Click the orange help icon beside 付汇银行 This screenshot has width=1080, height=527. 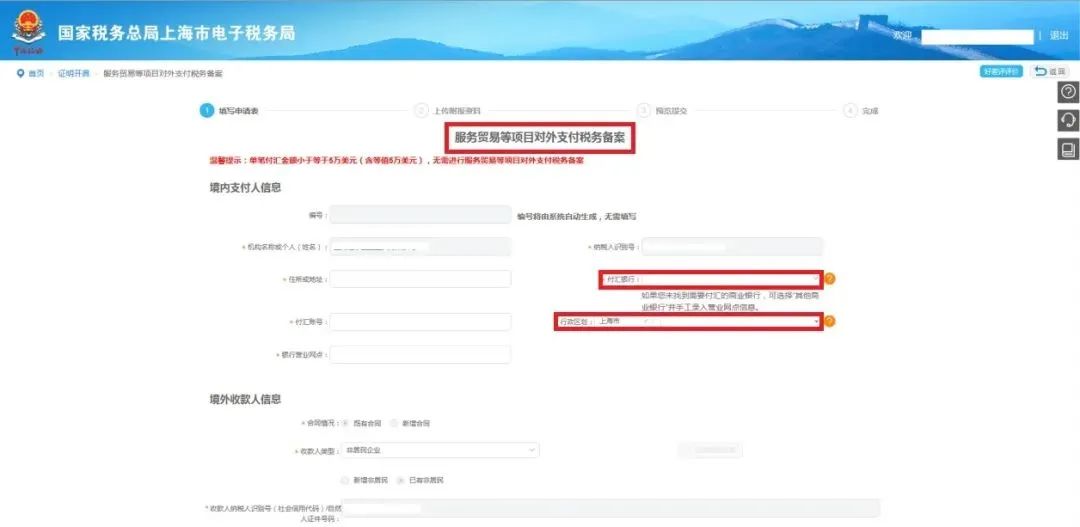(830, 279)
